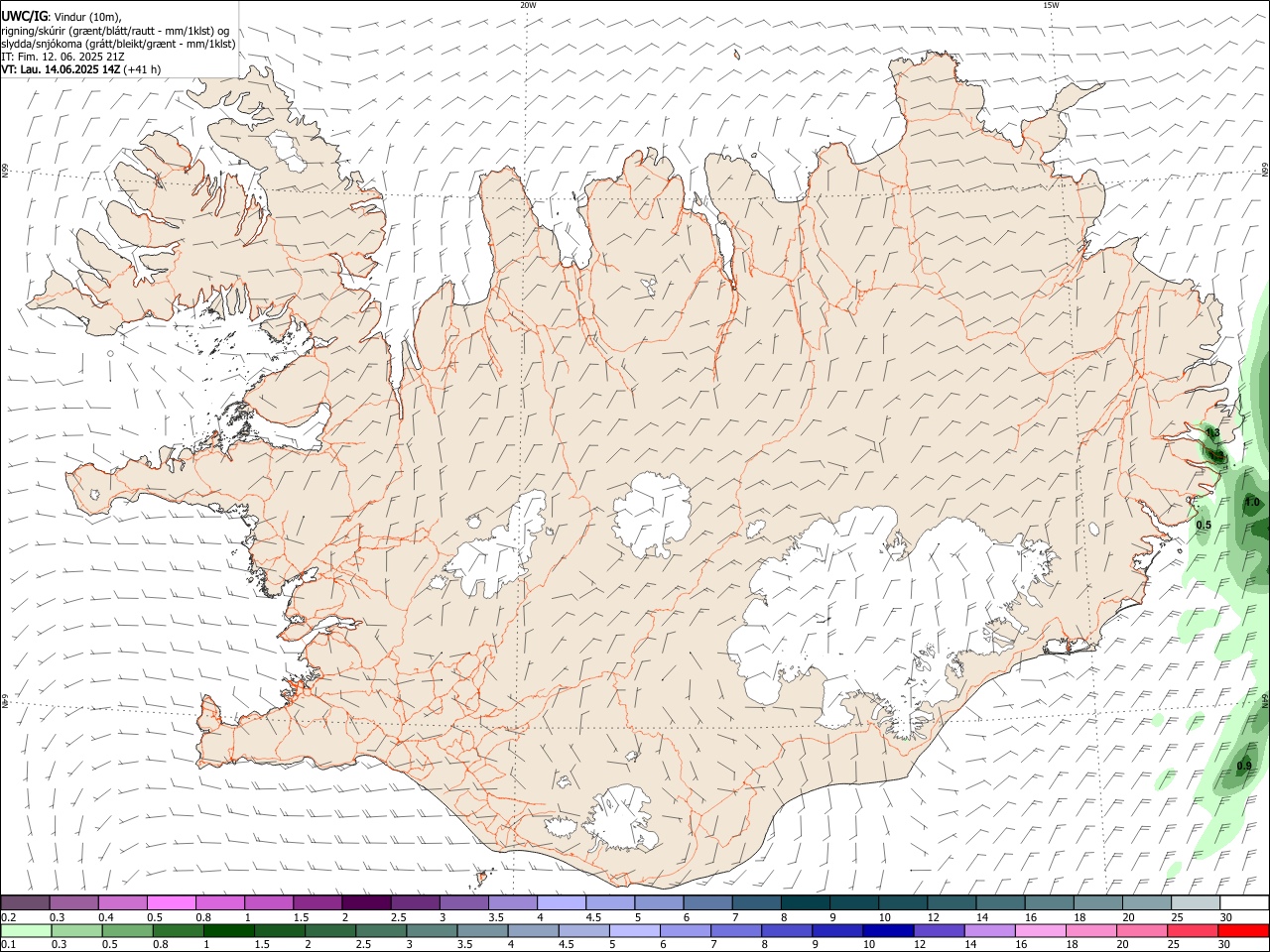Click the magenta 0.5 mm snow swatch
Screen dimensions: 1270x952
tap(171, 903)
